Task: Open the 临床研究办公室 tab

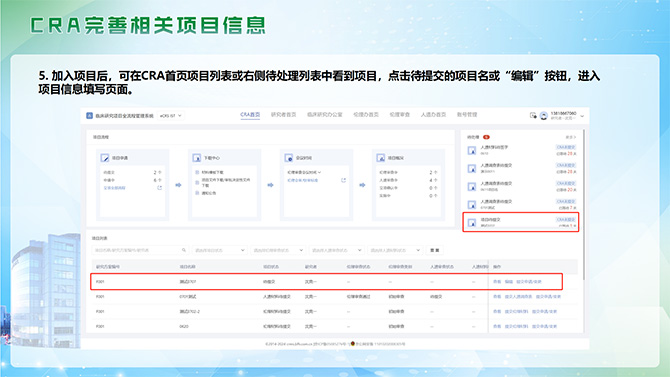Action: 325,115
